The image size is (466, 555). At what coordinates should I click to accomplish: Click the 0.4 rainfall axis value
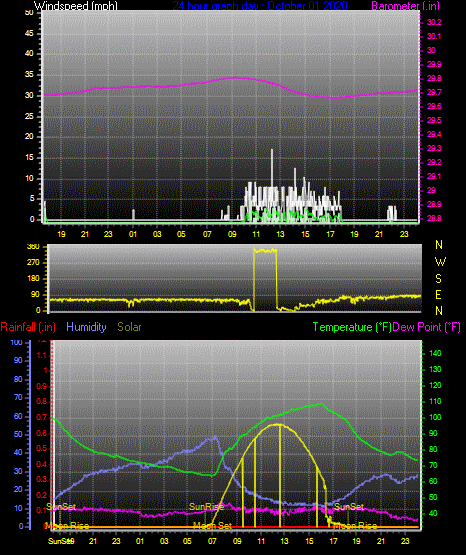tap(42, 464)
